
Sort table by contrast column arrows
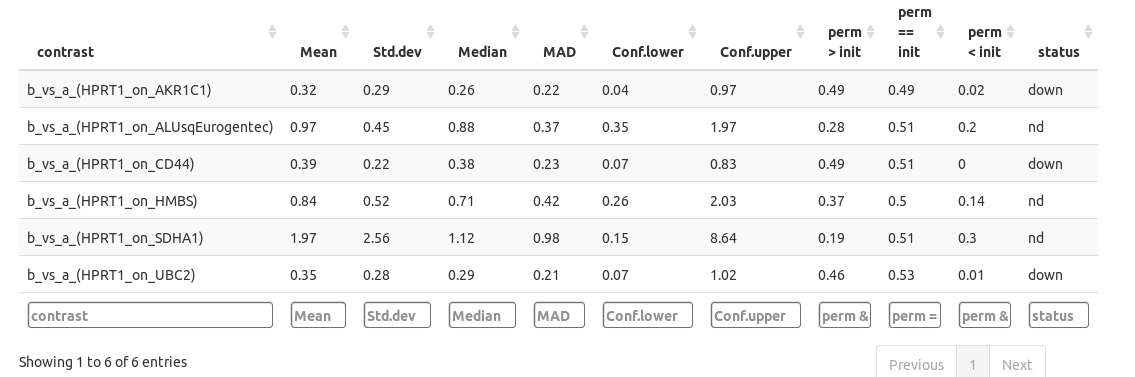pos(272,31)
